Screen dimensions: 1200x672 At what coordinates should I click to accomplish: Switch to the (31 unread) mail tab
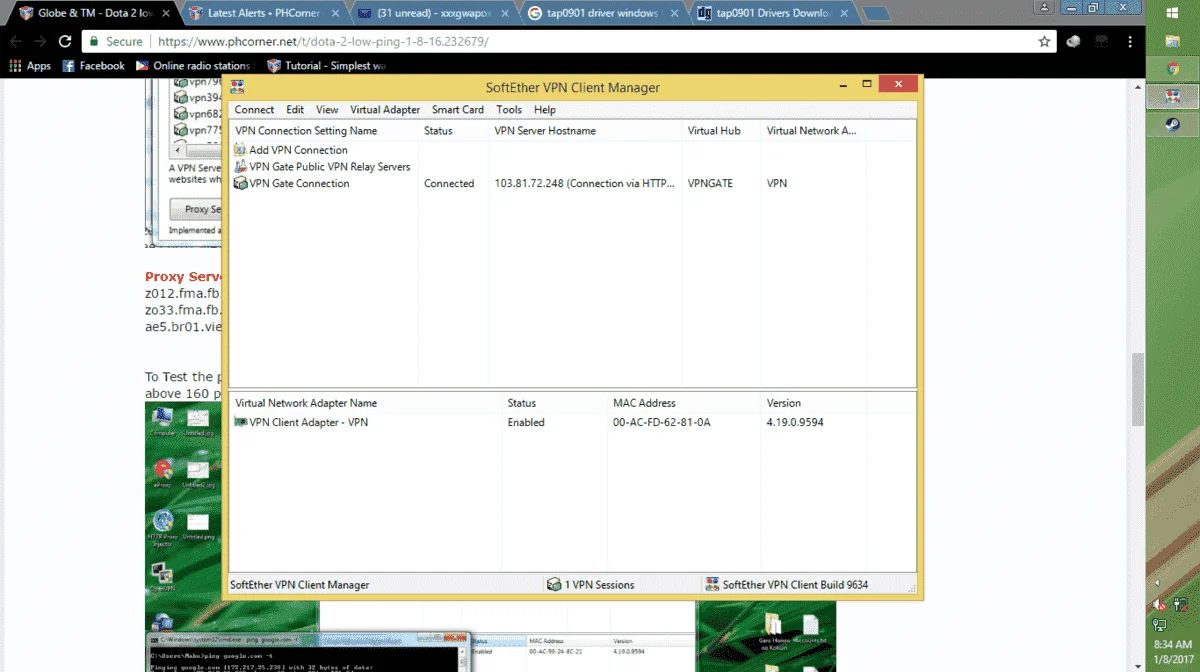pos(432,13)
